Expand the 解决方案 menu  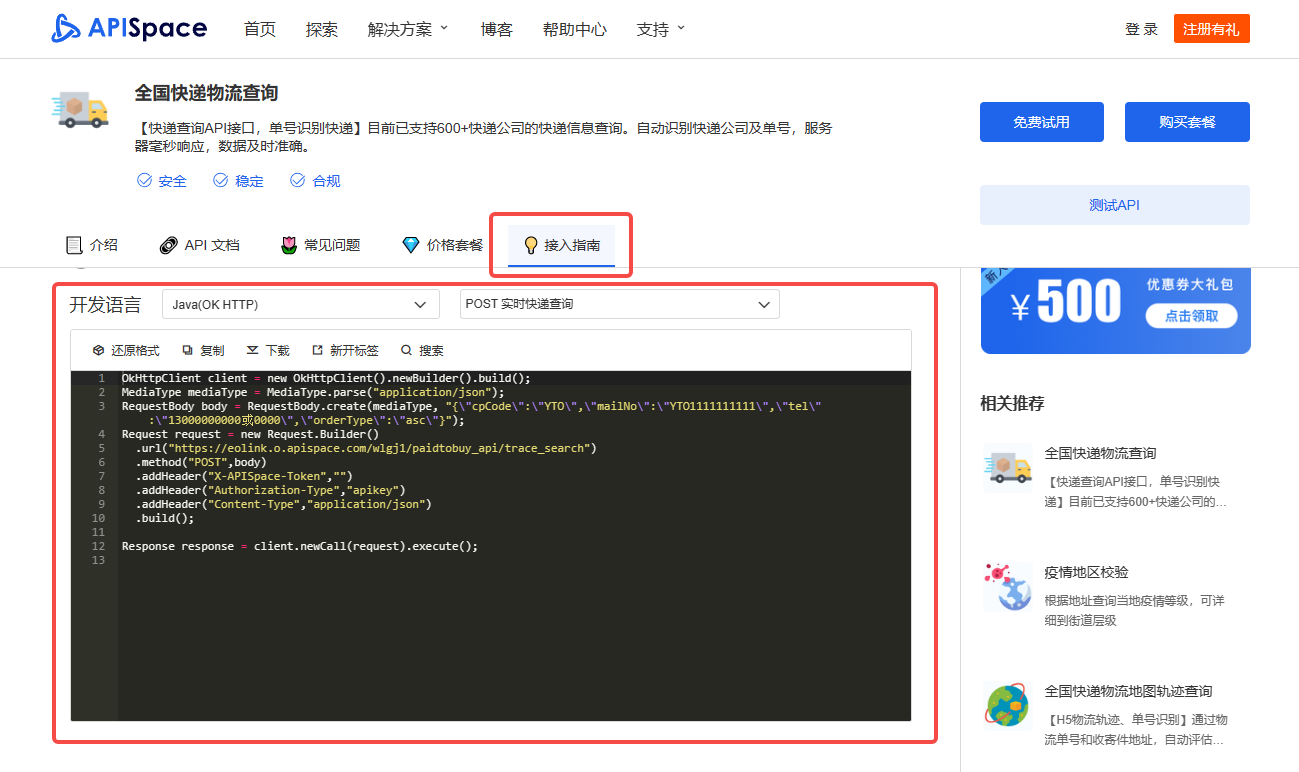click(x=409, y=29)
